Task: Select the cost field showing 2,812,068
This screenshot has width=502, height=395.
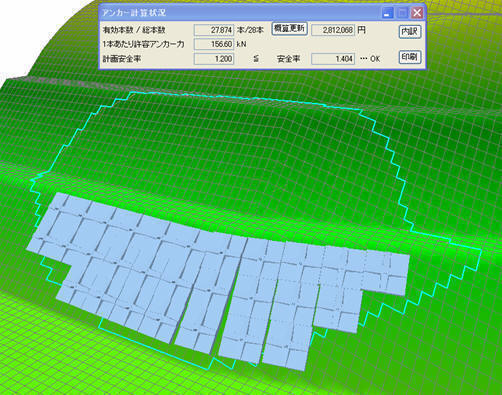Action: (x=333, y=30)
